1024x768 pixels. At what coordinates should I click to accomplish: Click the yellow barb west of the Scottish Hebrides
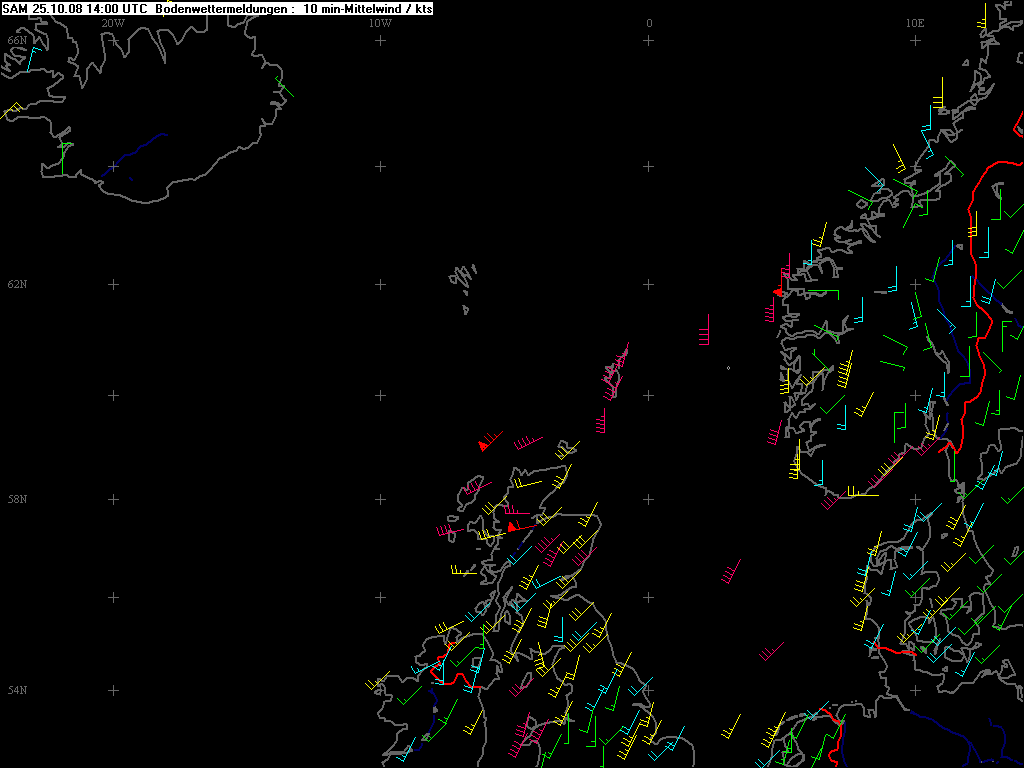[464, 571]
